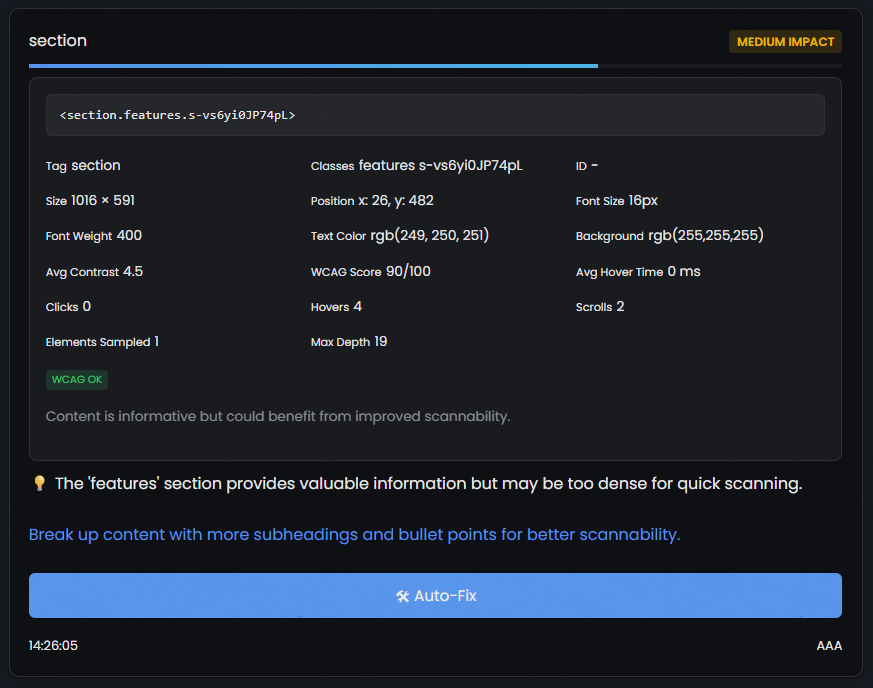
Task: Click the AAA rating label
Action: (829, 646)
